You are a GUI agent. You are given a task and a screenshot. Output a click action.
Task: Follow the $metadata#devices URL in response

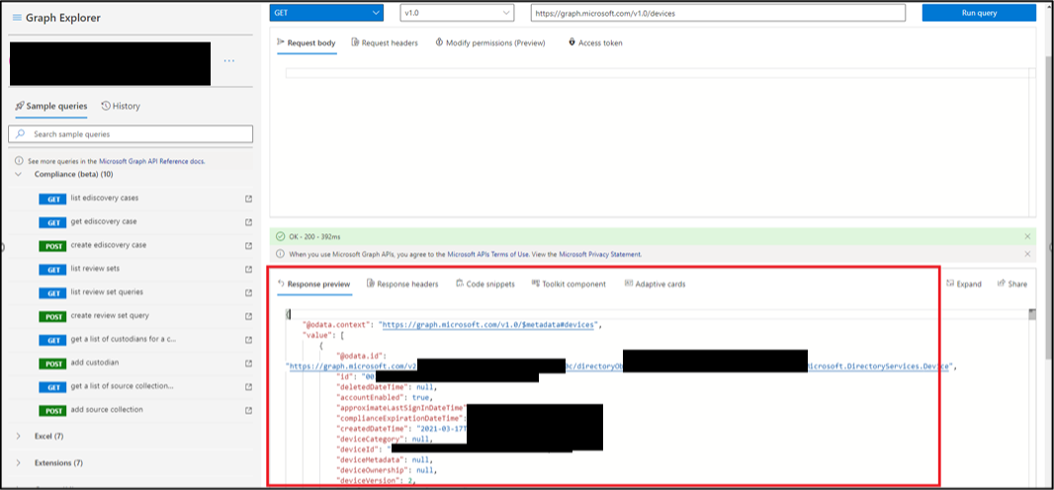tap(489, 325)
